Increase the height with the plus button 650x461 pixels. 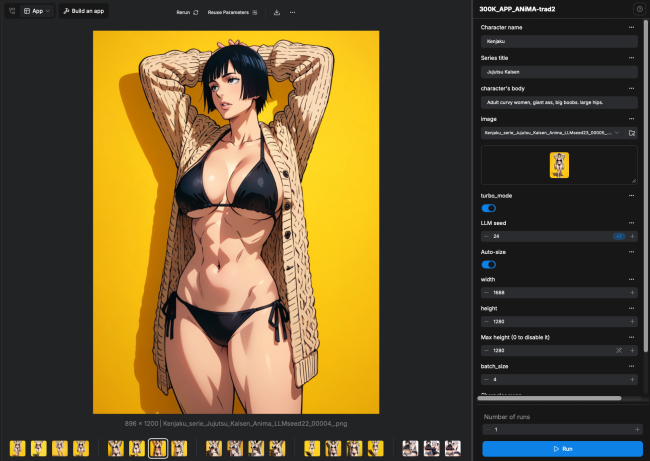pyautogui.click(x=632, y=322)
